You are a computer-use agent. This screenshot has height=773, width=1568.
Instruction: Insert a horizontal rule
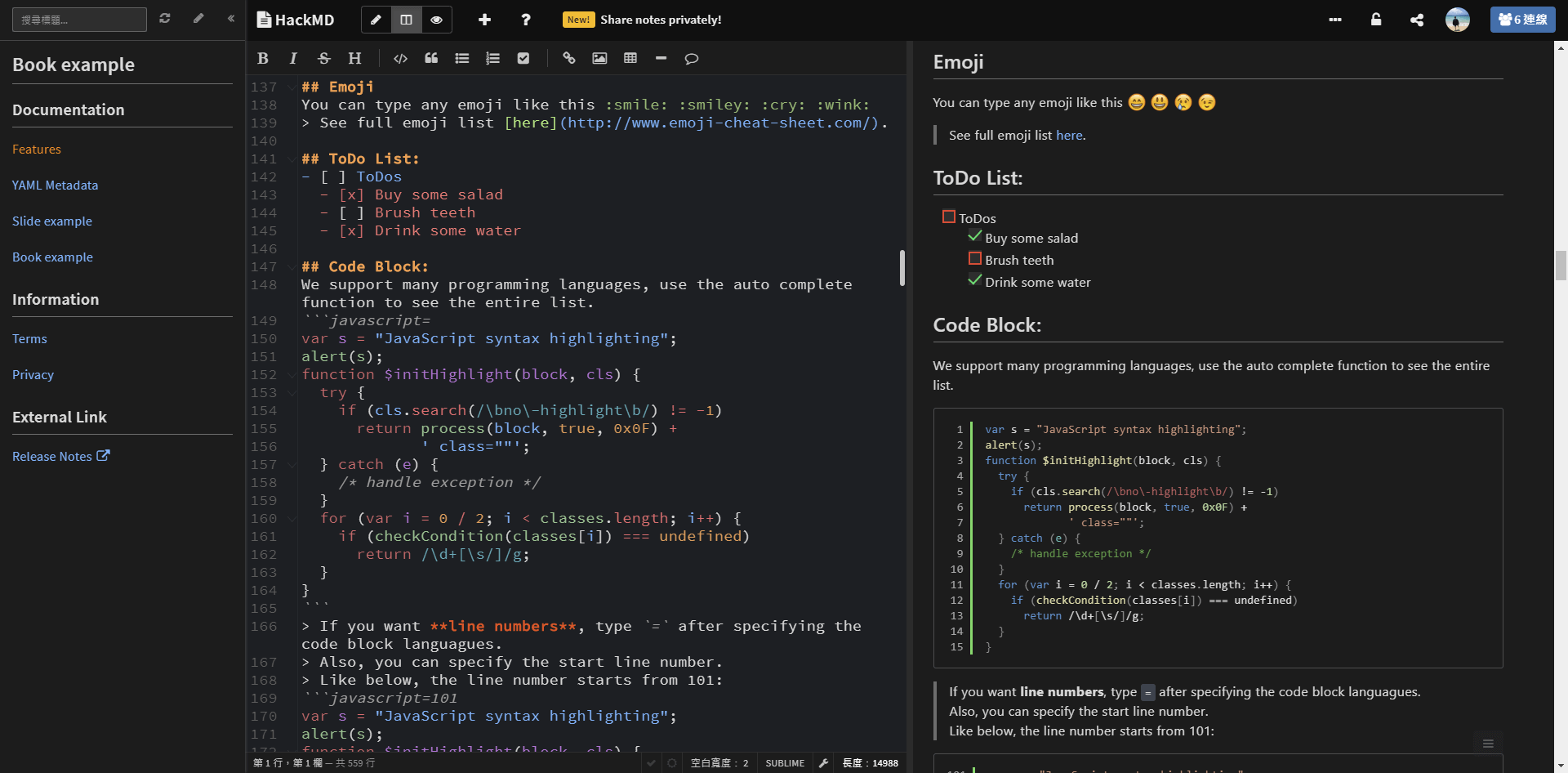click(661, 58)
